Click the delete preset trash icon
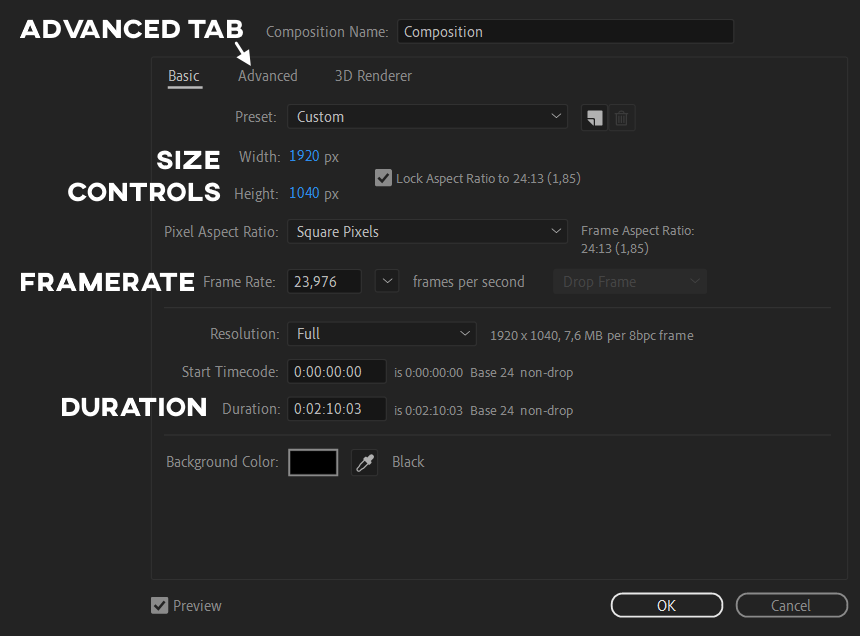Screen dimensions: 860x636 621,118
